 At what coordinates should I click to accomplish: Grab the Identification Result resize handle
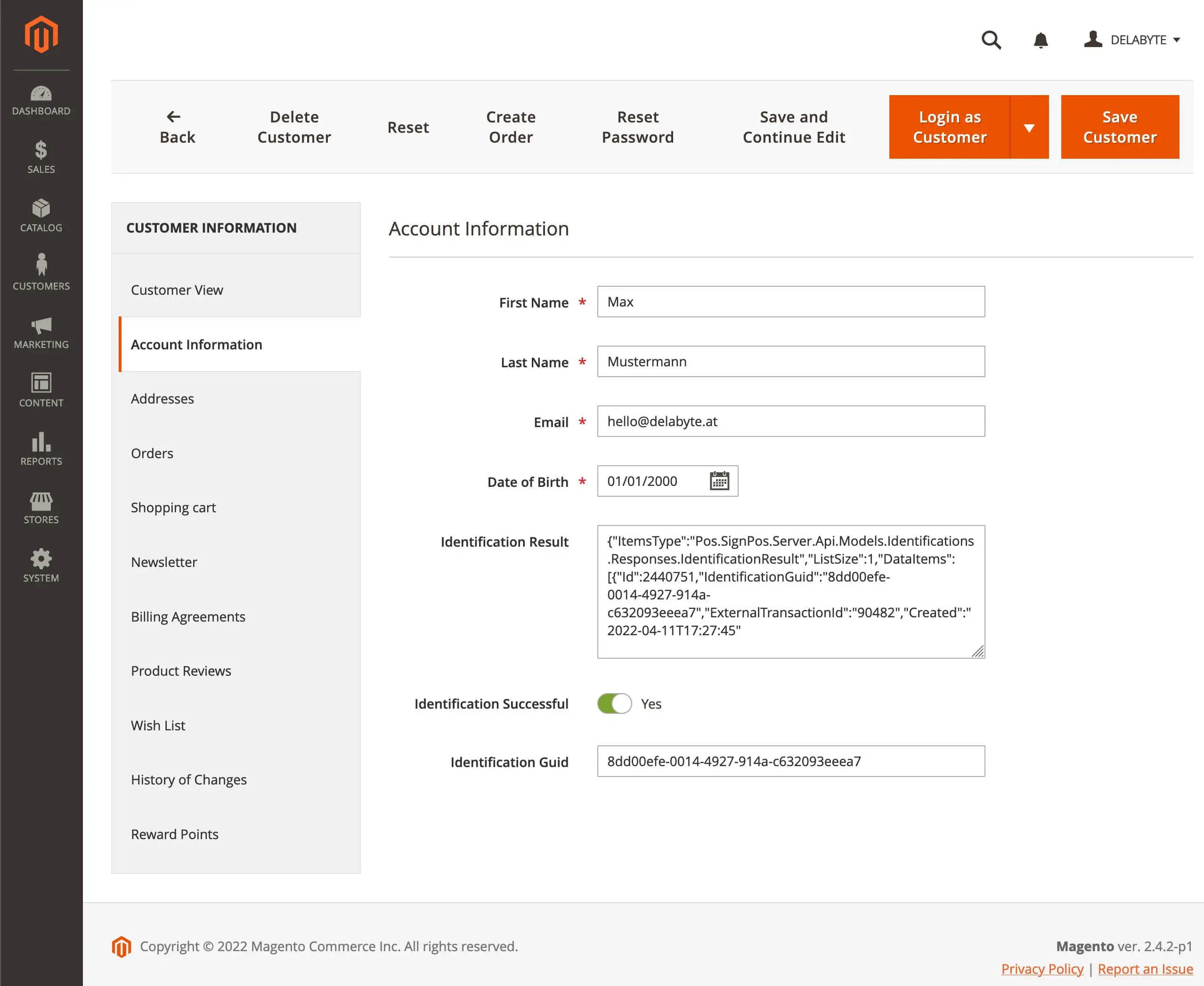click(x=977, y=652)
